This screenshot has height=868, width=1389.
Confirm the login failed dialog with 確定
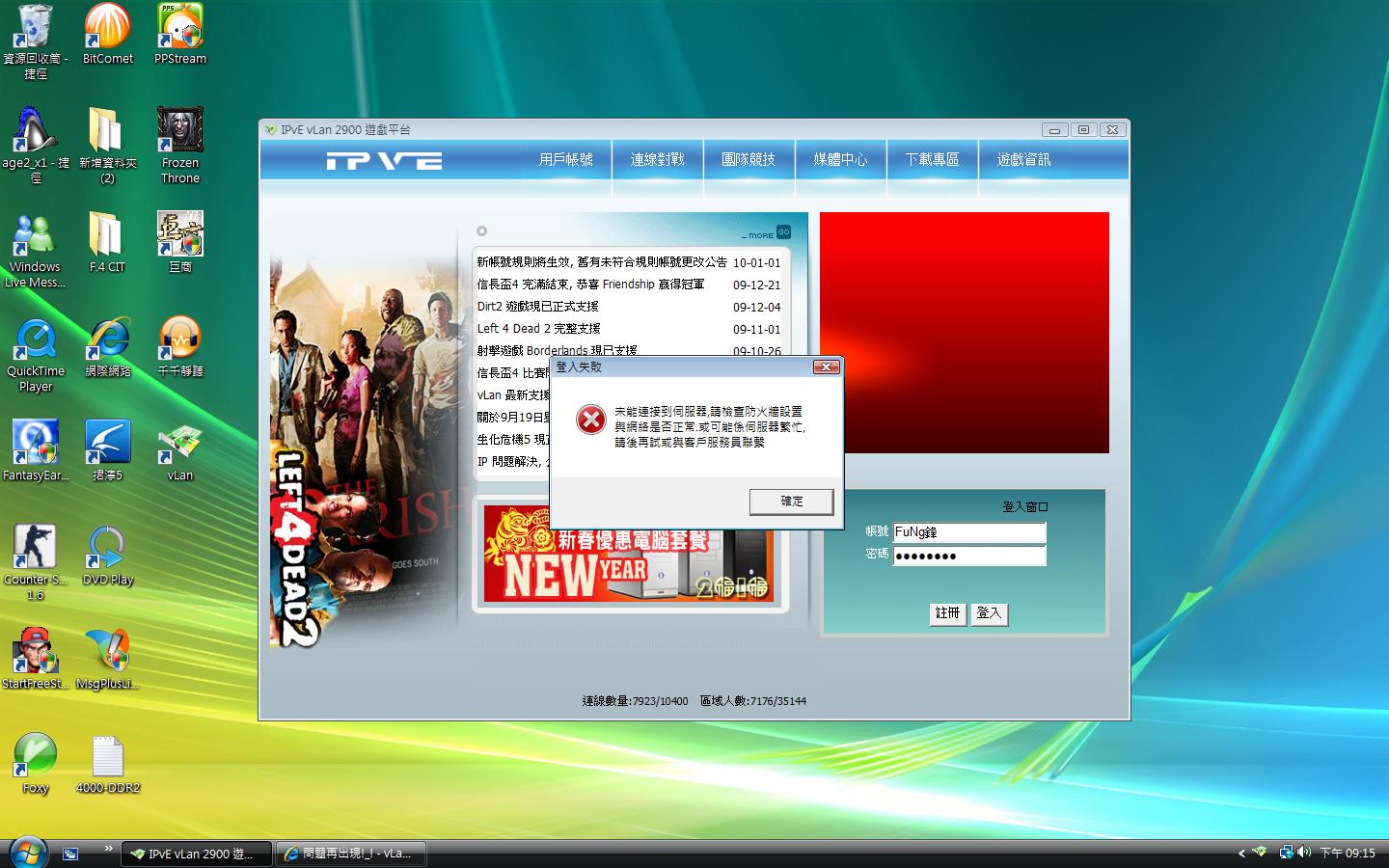click(792, 502)
